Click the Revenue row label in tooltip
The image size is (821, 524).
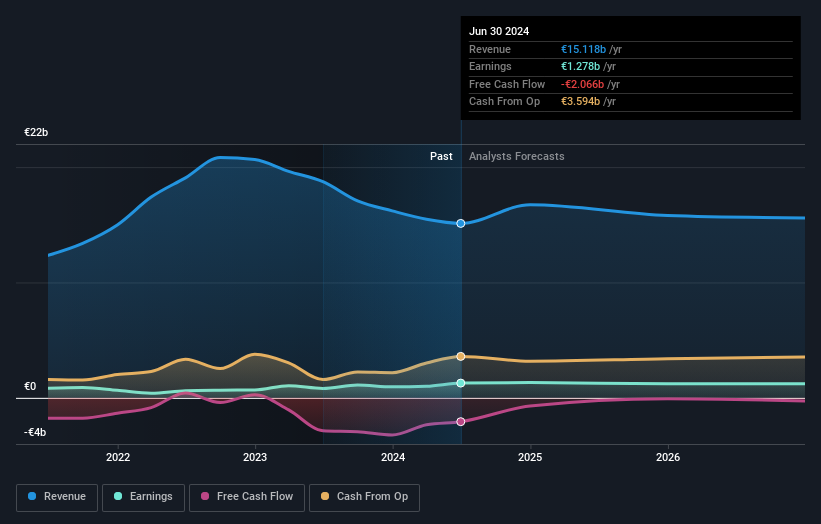490,49
